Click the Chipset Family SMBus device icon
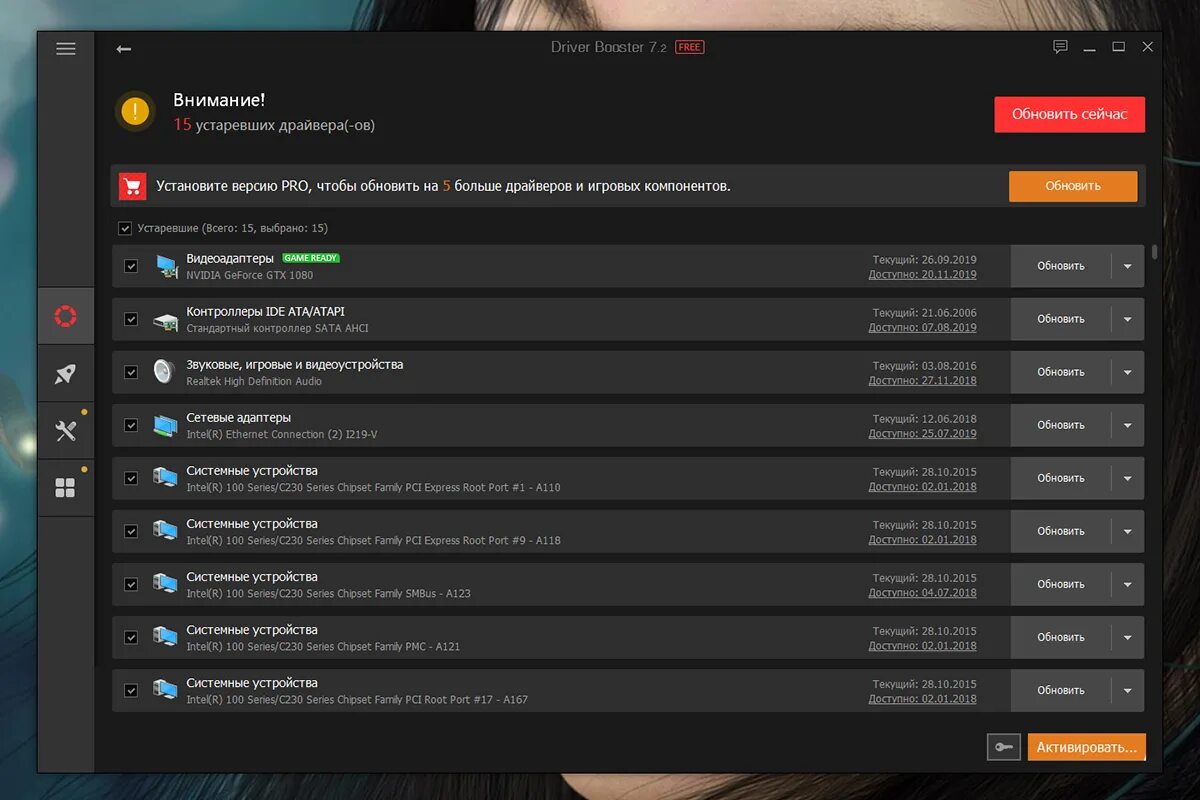 coord(165,584)
